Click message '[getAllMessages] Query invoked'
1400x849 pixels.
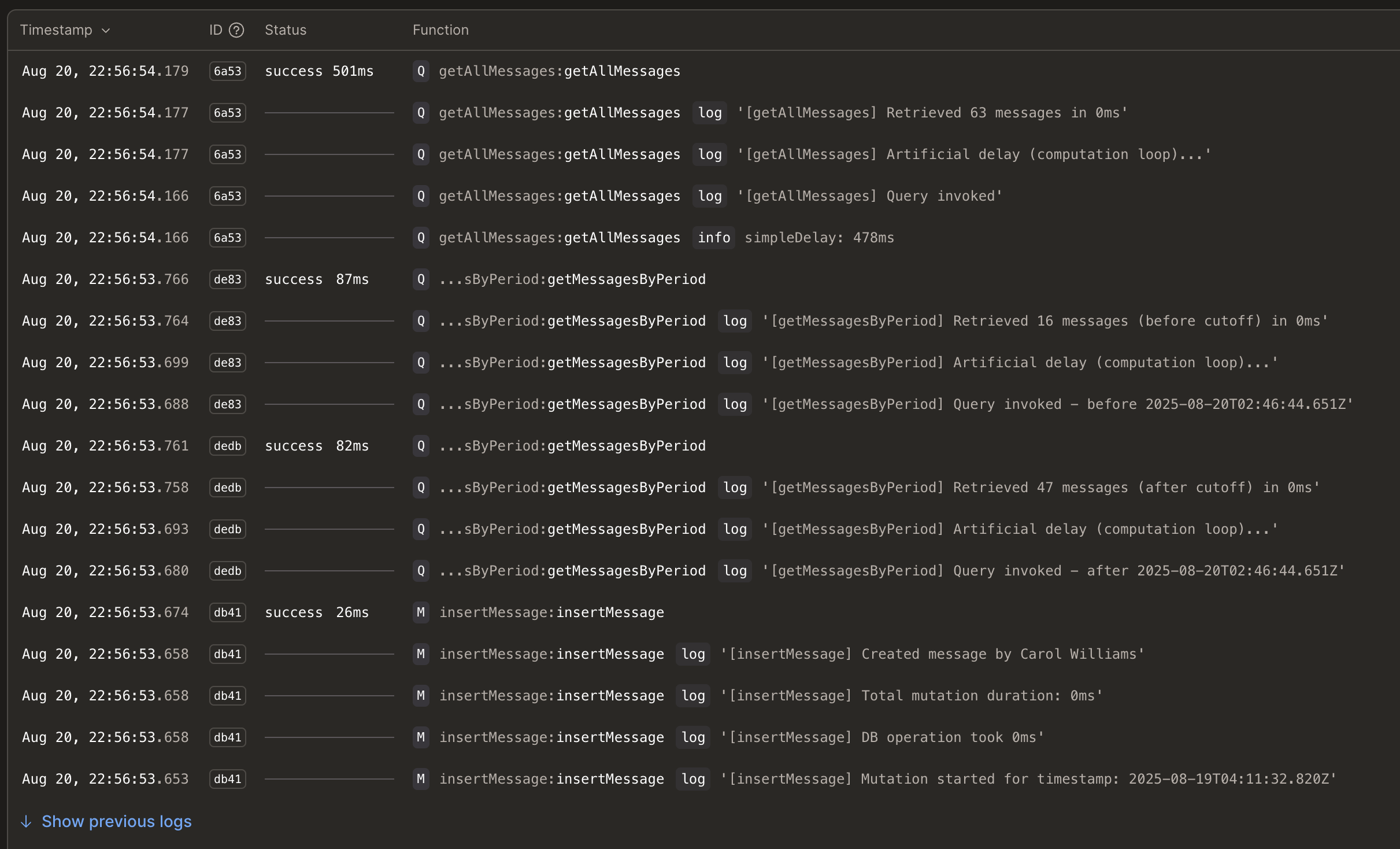pyautogui.click(x=869, y=196)
